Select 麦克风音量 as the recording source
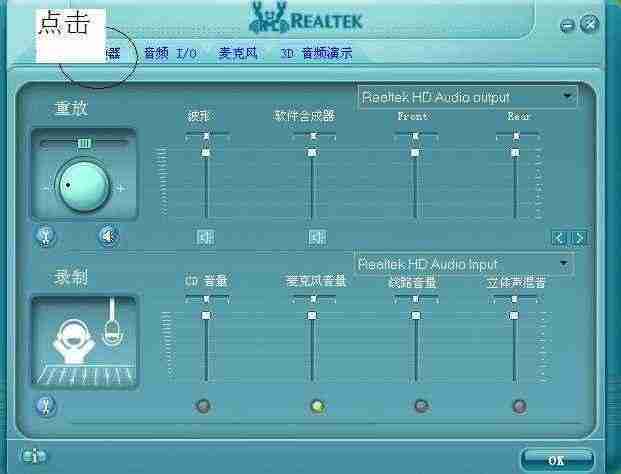621x474 pixels. [318, 406]
